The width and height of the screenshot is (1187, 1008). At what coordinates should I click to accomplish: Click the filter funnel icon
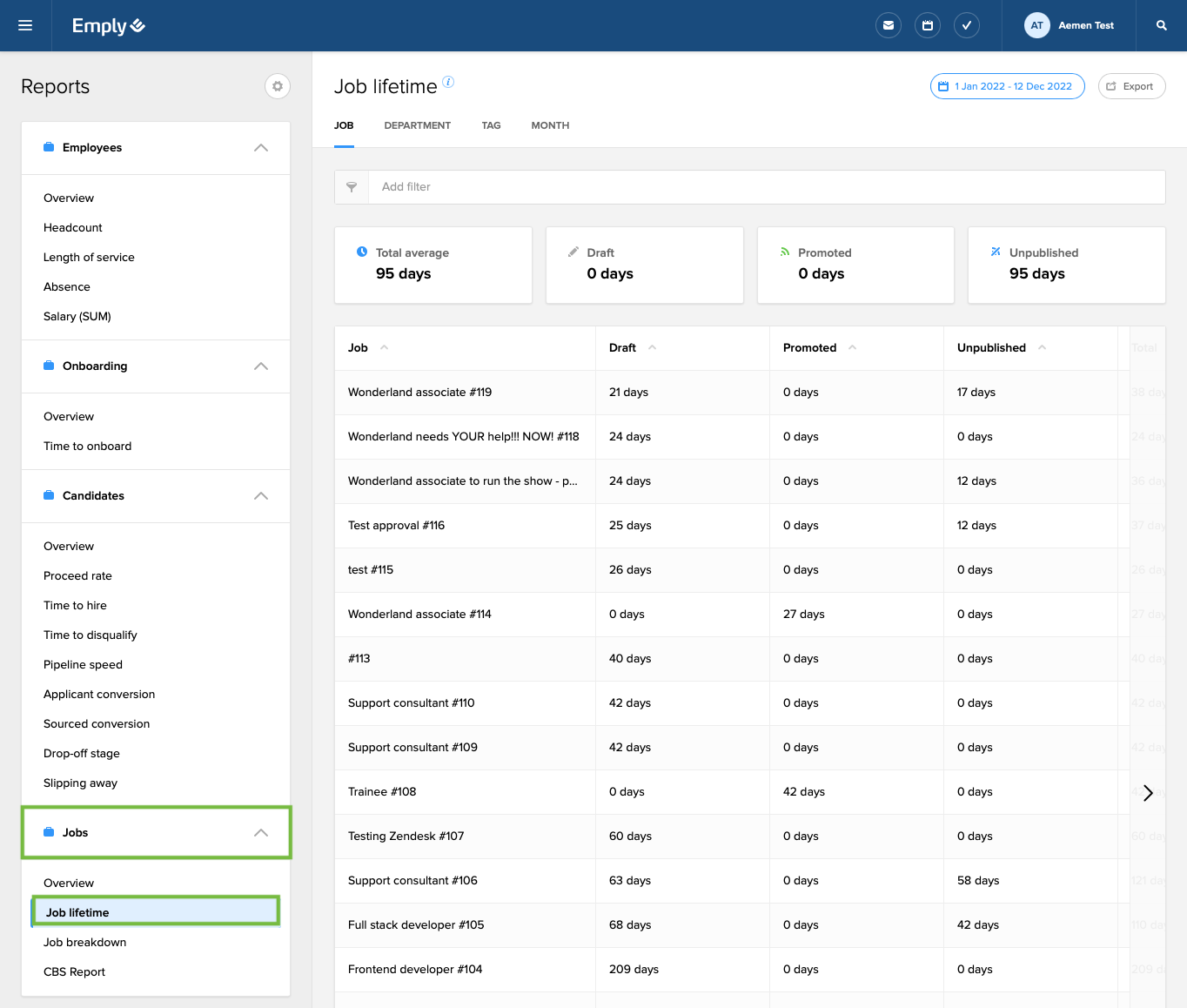pos(352,187)
